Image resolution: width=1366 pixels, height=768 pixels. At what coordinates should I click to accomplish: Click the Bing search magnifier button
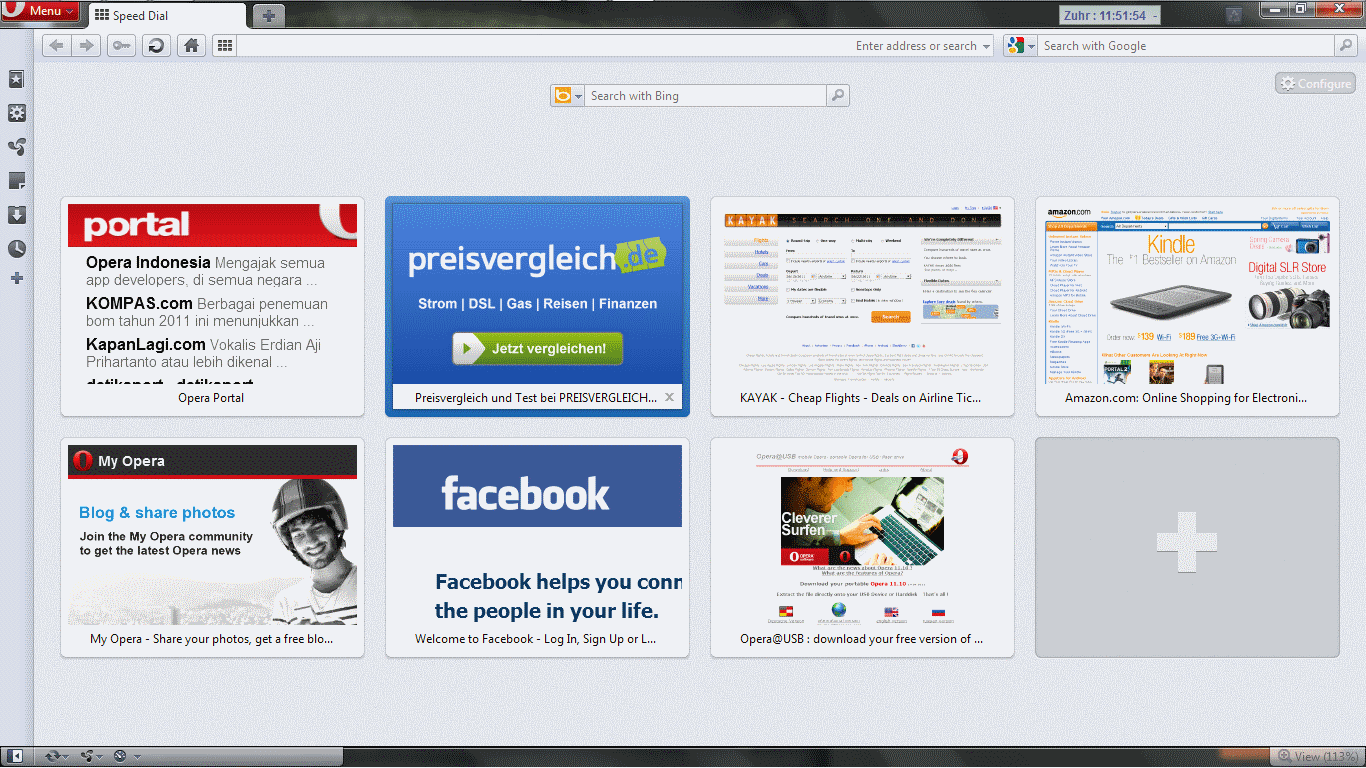coord(838,96)
